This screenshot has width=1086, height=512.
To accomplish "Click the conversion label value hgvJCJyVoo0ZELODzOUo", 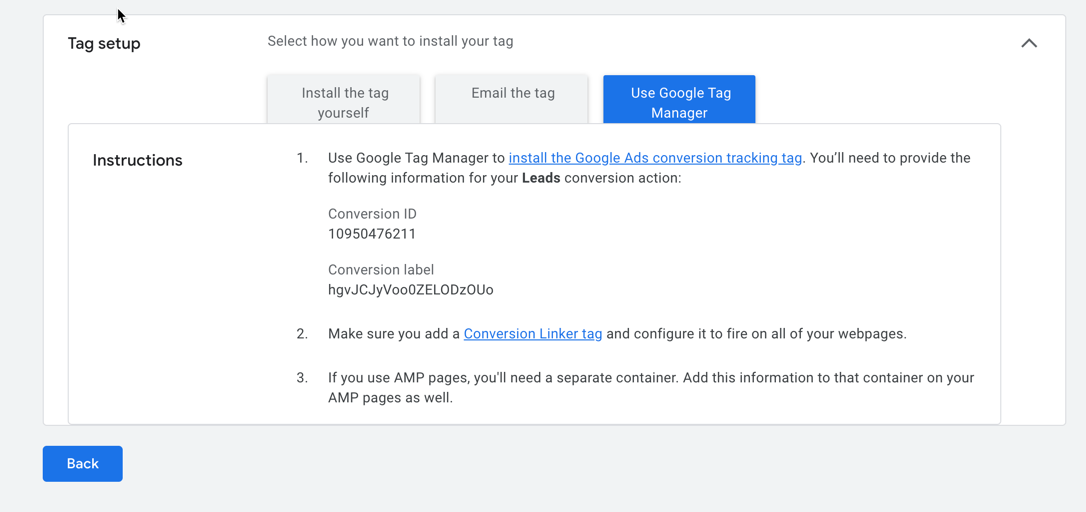I will coord(410,290).
